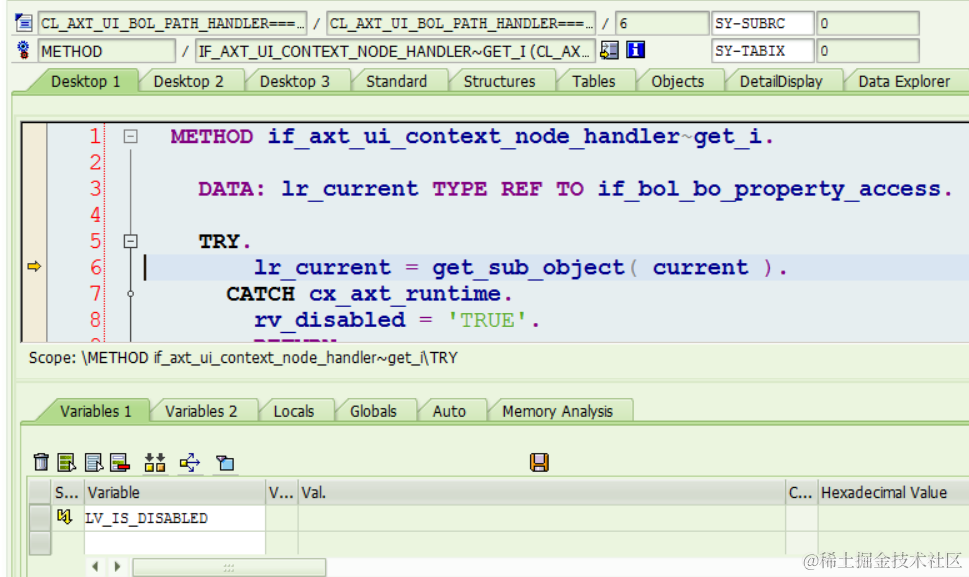Open the Objects tab
This screenshot has height=577, width=969.
677,82
